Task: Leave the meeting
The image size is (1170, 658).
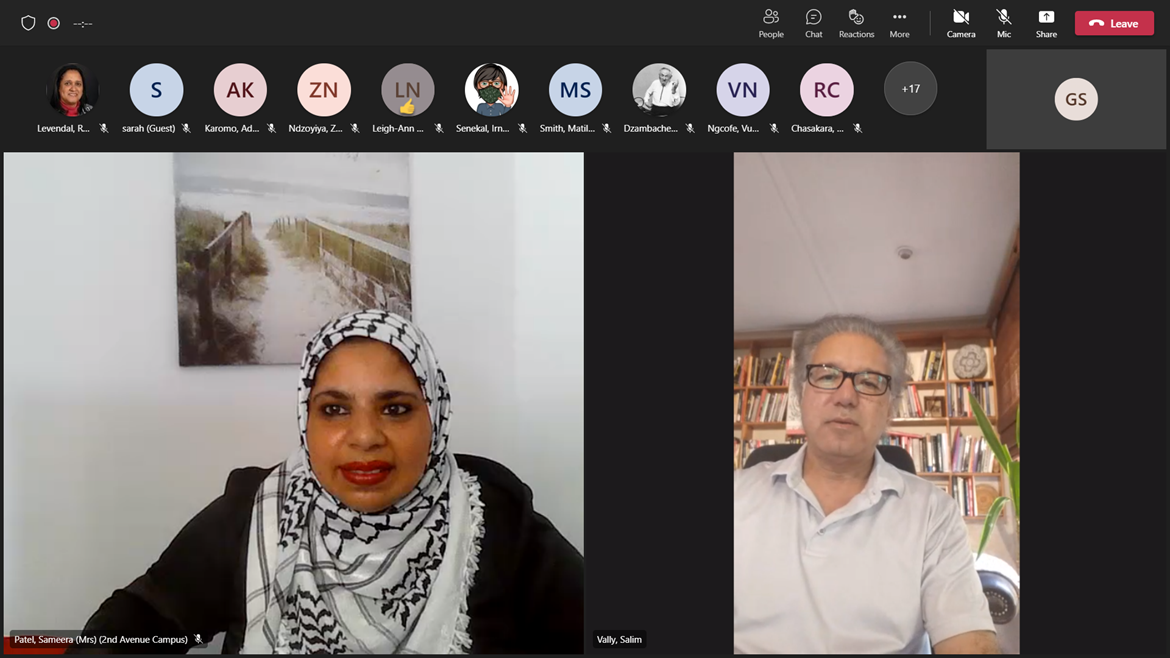Action: (x=1114, y=23)
